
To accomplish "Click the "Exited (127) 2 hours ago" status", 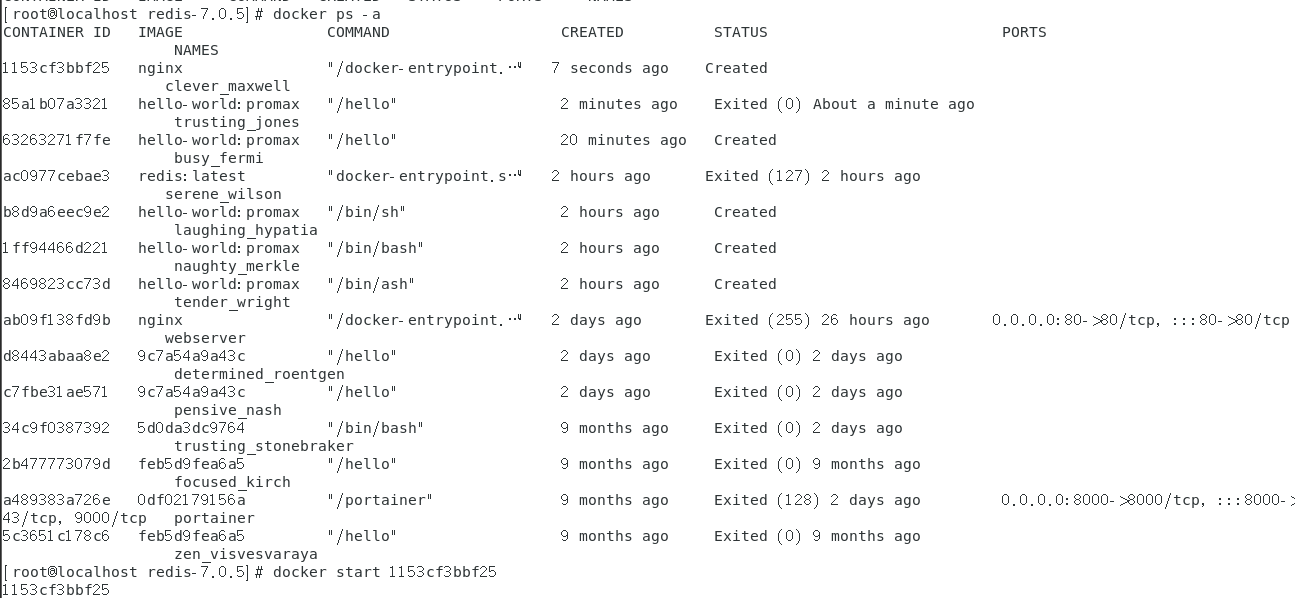I will [x=812, y=176].
